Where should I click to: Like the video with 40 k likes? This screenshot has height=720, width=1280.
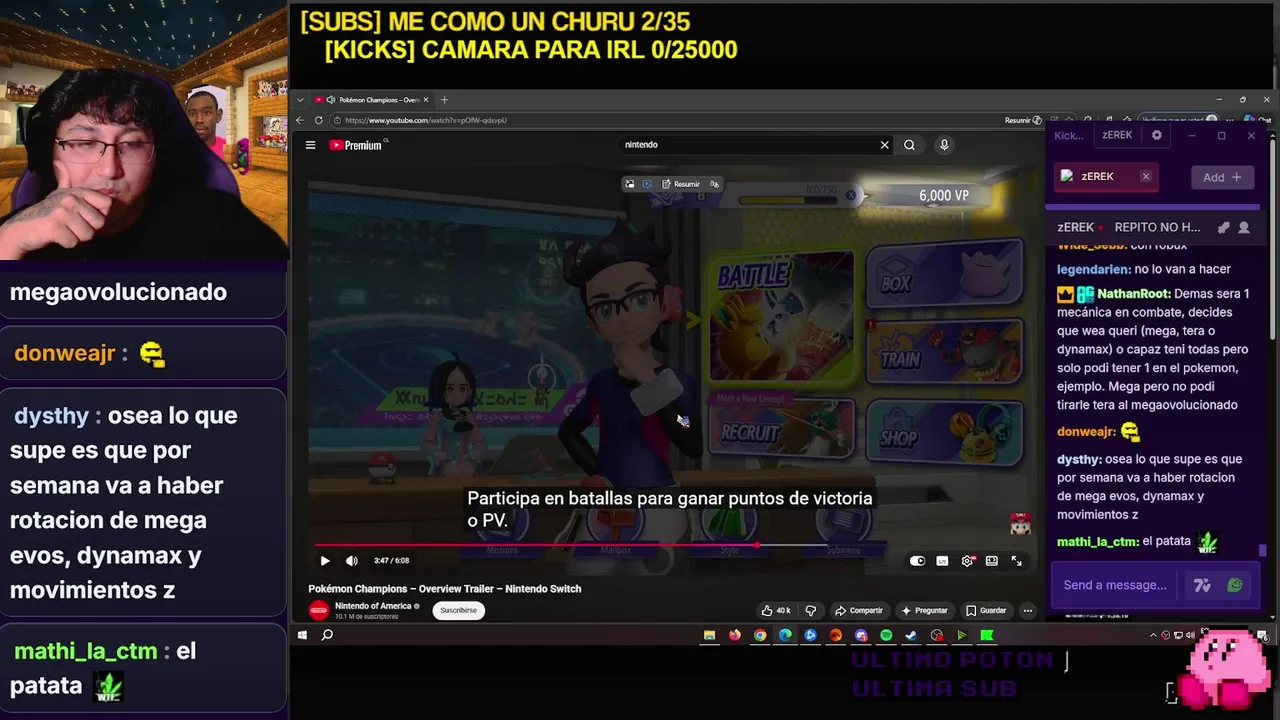pyautogui.click(x=775, y=610)
